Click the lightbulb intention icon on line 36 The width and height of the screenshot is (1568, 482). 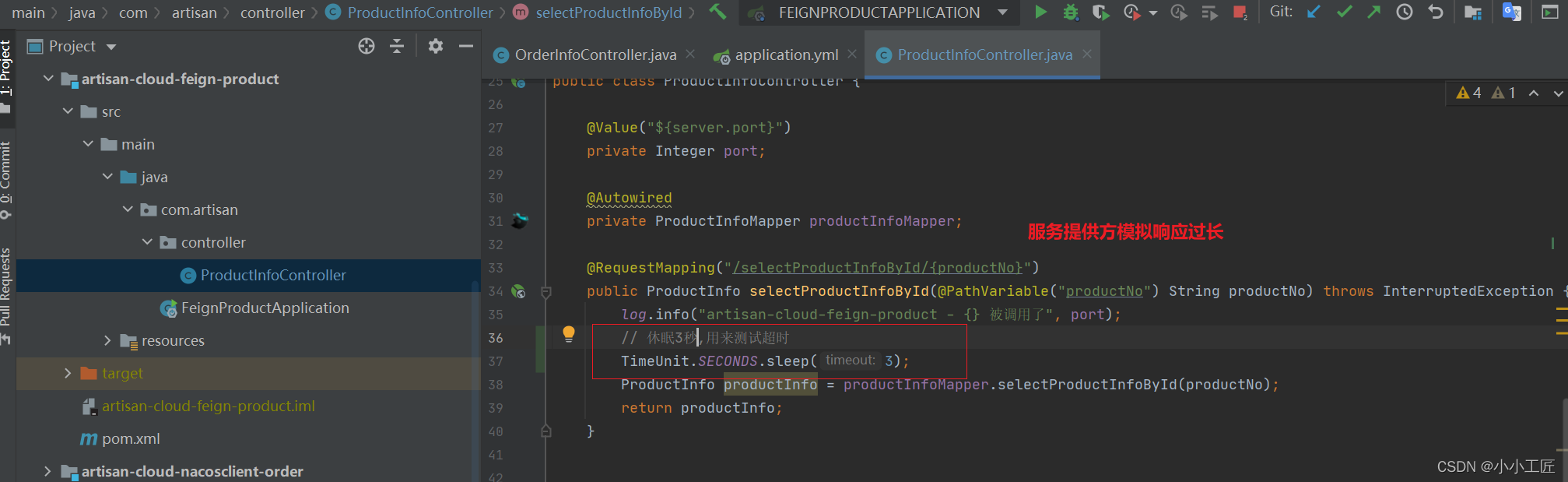569,335
